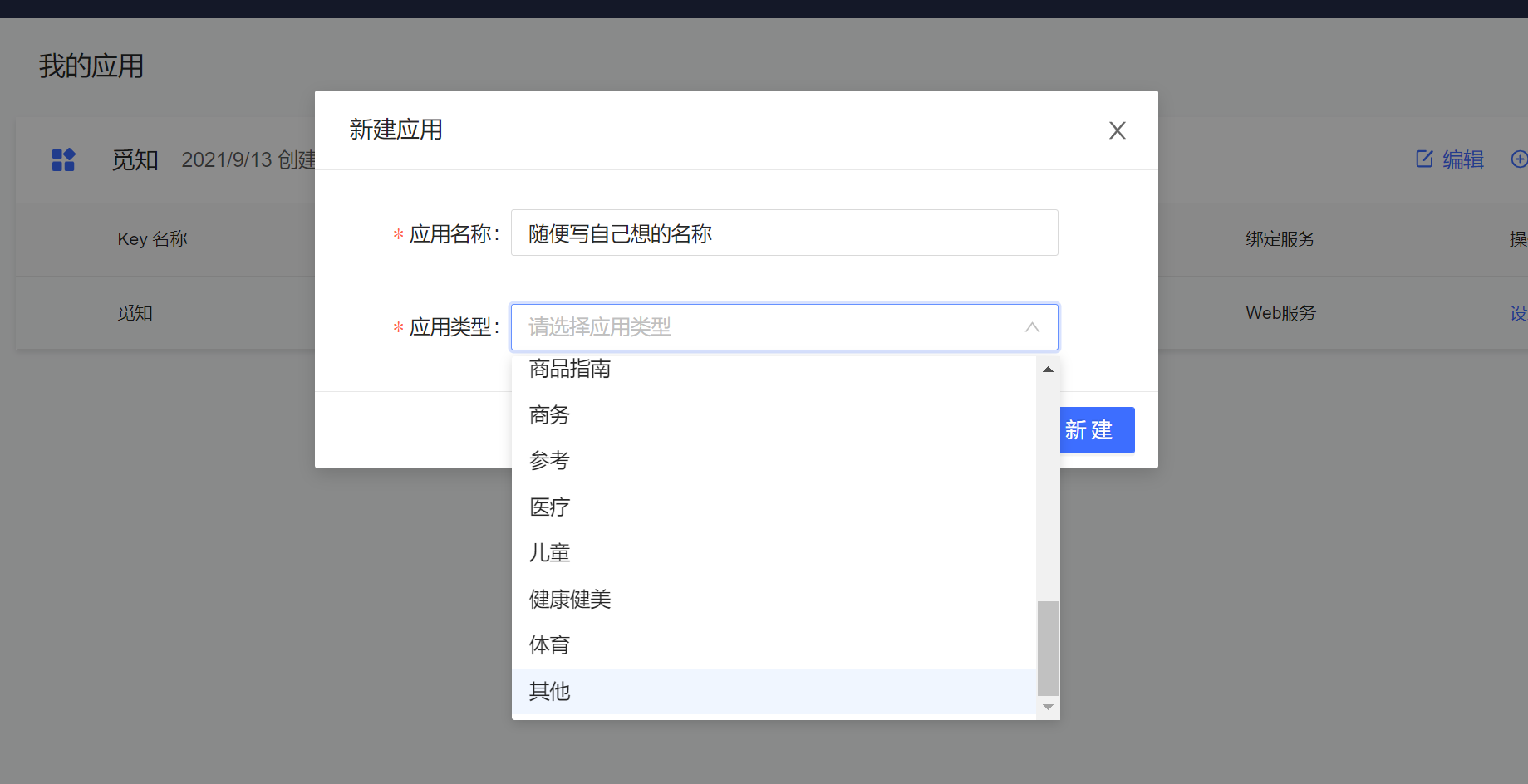Click the dropdown scrollbar up arrow

click(1048, 370)
